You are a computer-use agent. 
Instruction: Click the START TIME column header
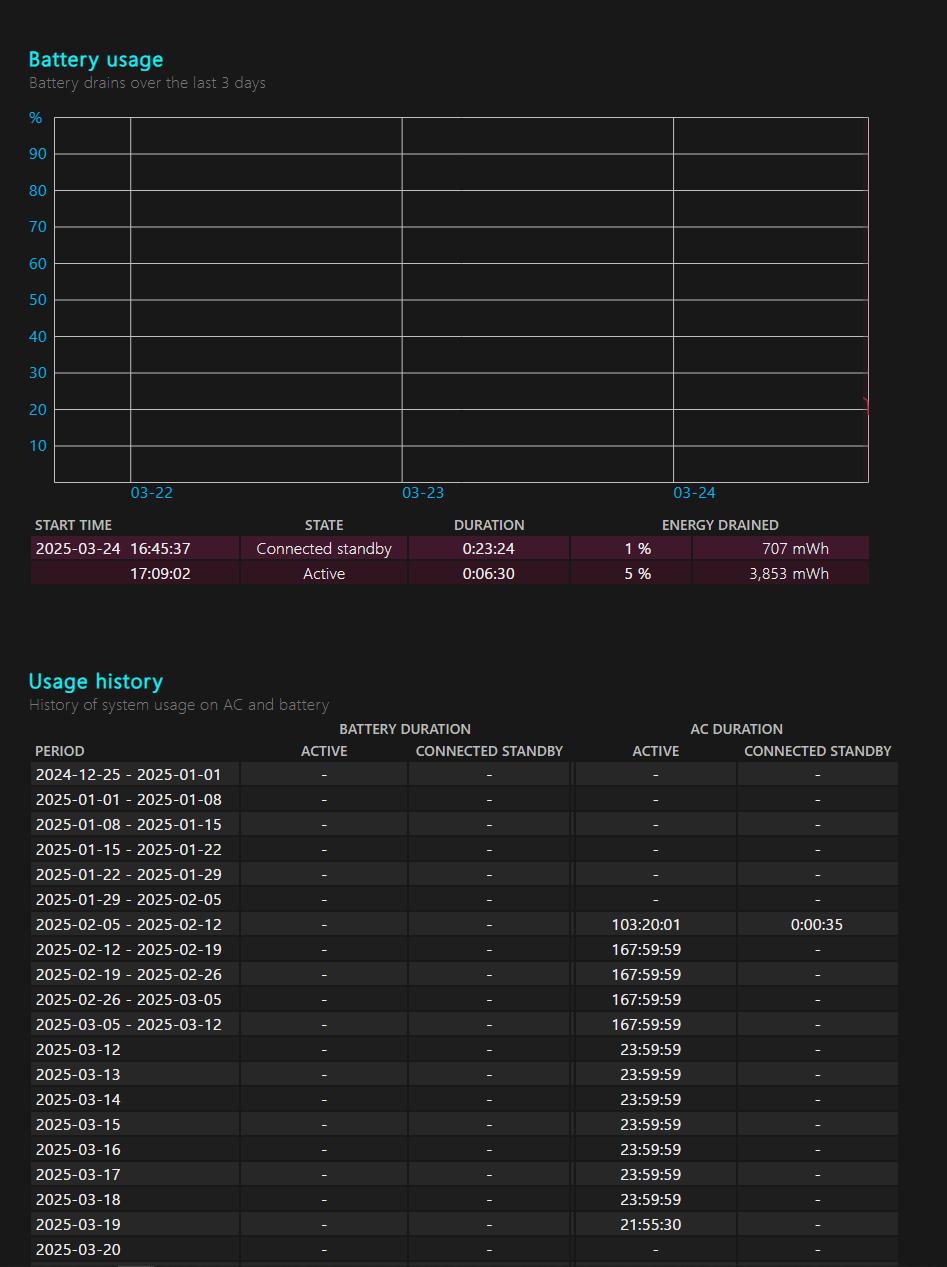73,525
